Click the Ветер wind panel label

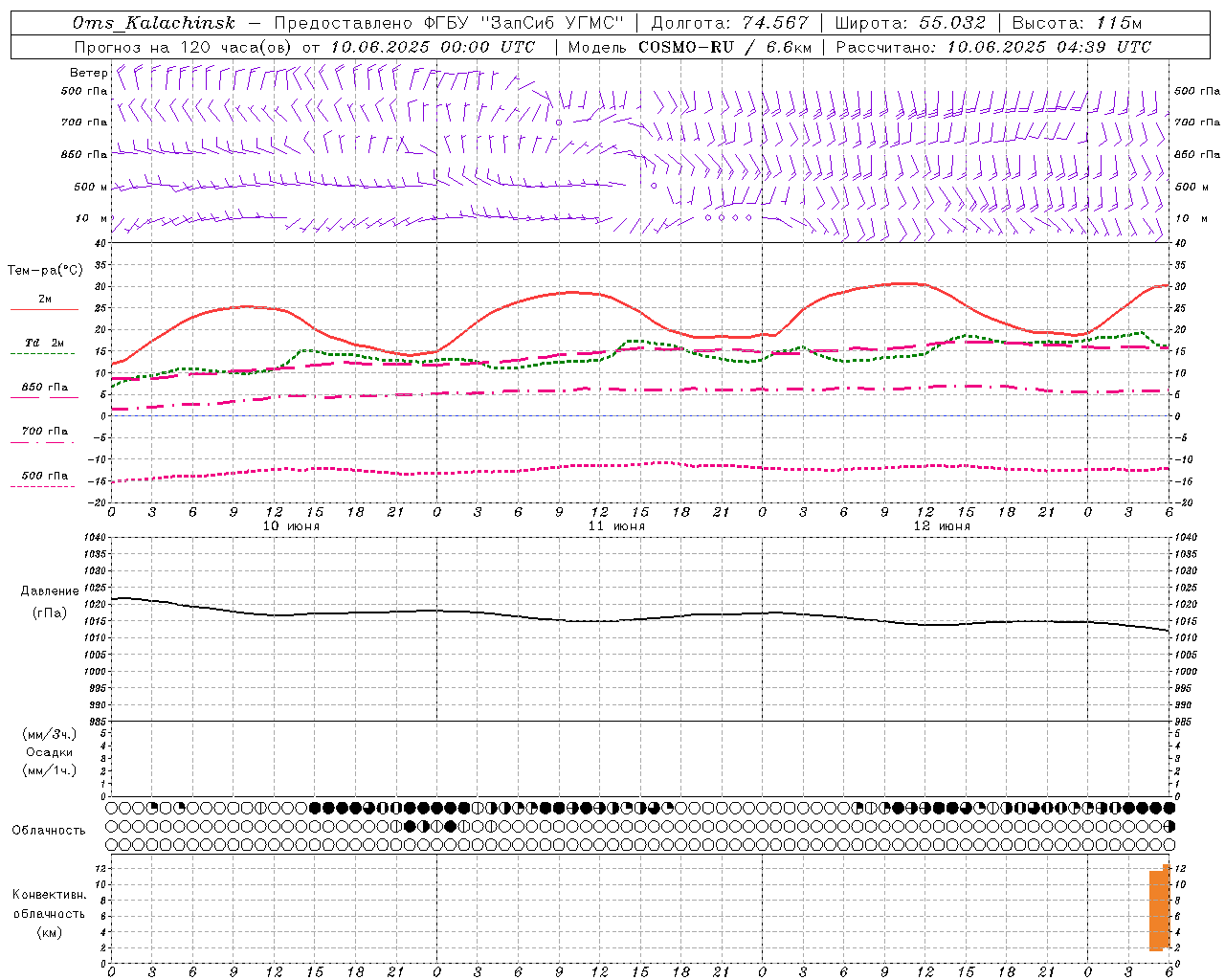tap(89, 73)
